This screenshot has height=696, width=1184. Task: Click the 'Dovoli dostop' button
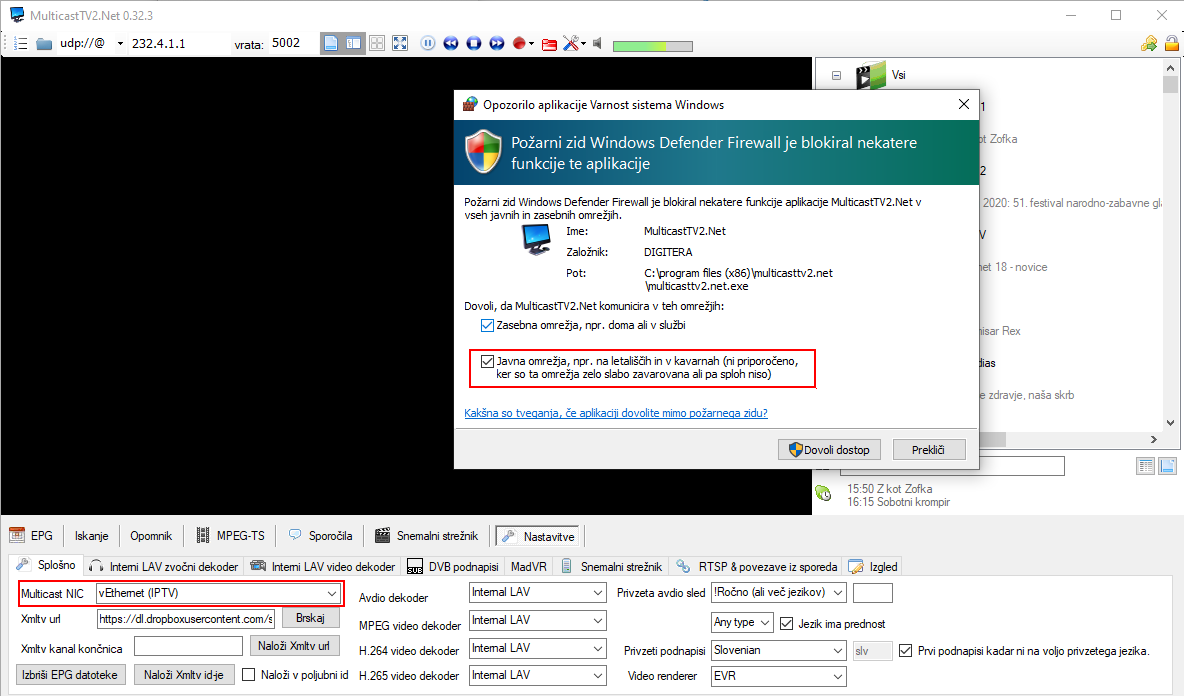(829, 450)
